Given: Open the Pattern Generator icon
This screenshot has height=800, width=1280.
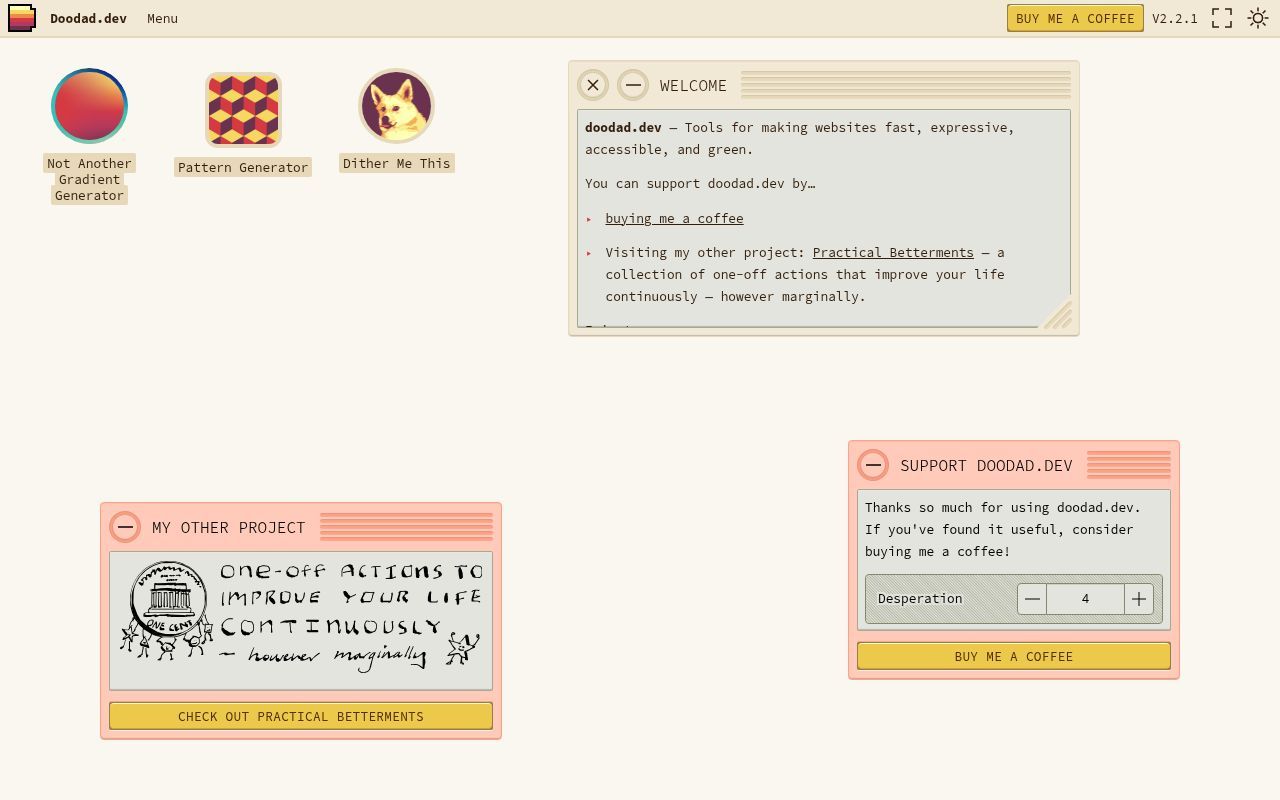Looking at the screenshot, I should click(x=243, y=110).
